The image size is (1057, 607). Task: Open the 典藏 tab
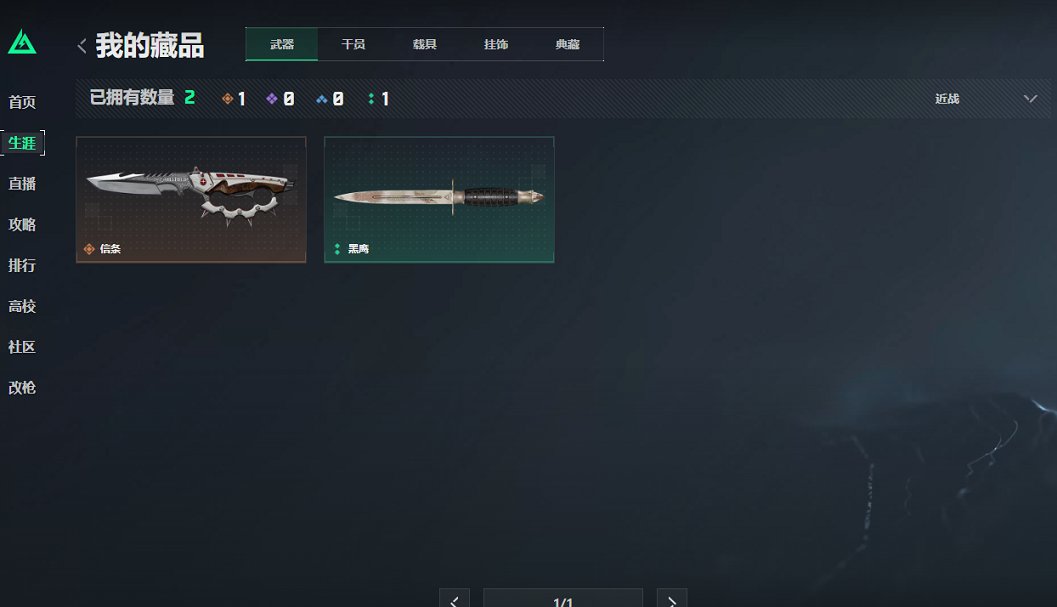click(x=568, y=45)
